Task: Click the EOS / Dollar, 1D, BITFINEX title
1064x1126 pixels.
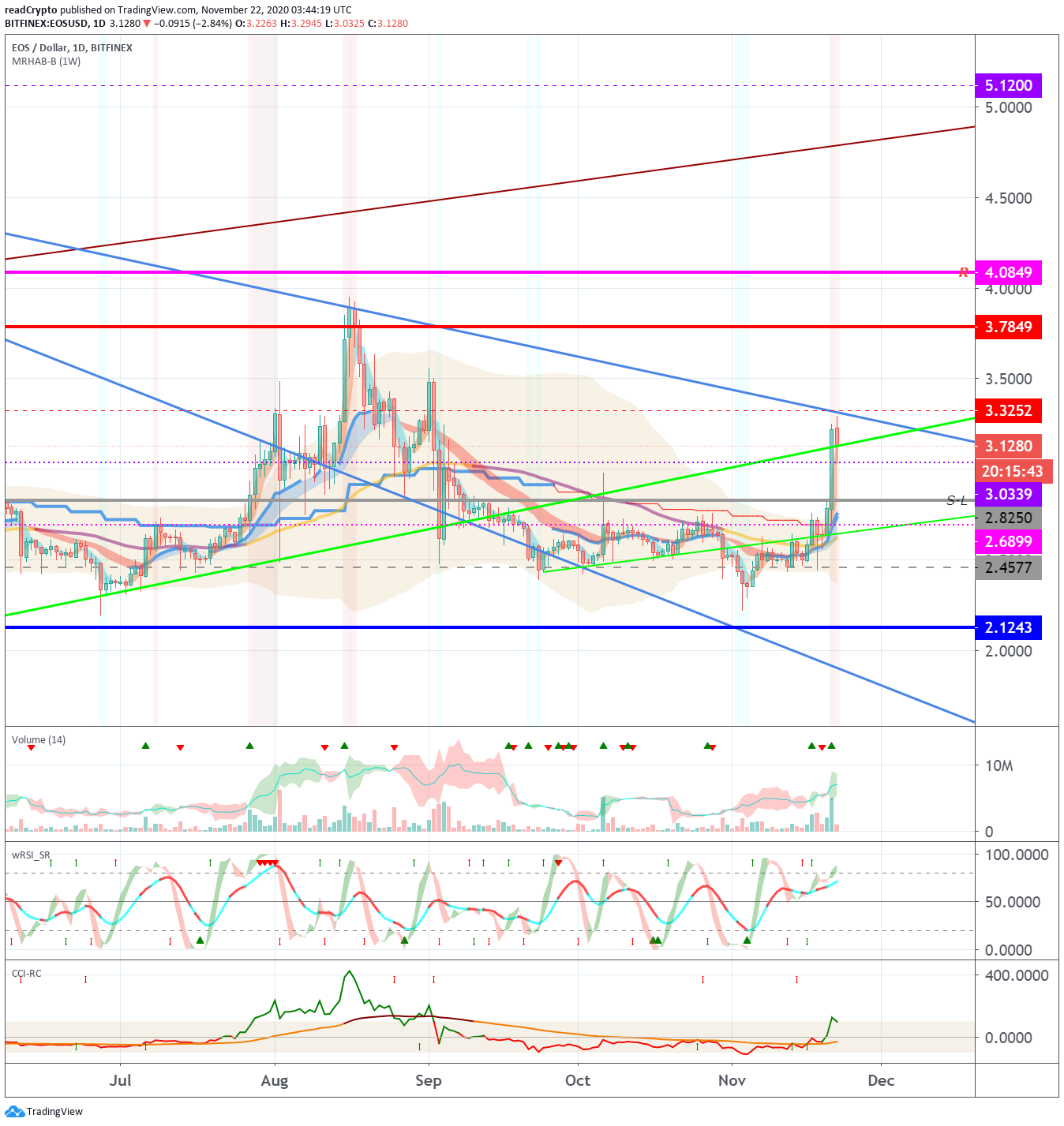Action: 72,47
